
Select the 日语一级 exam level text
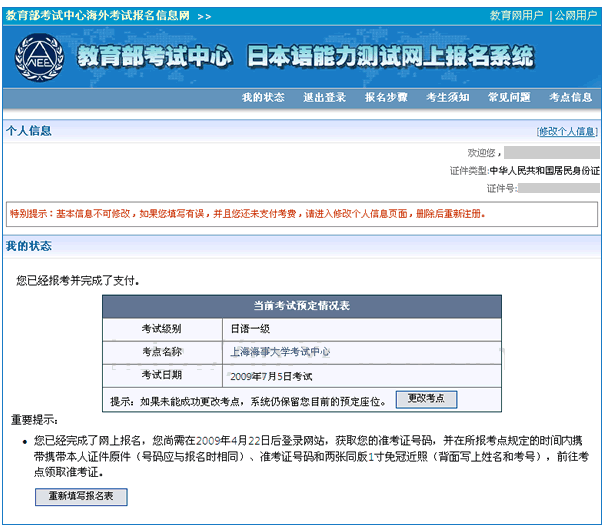tap(250, 329)
